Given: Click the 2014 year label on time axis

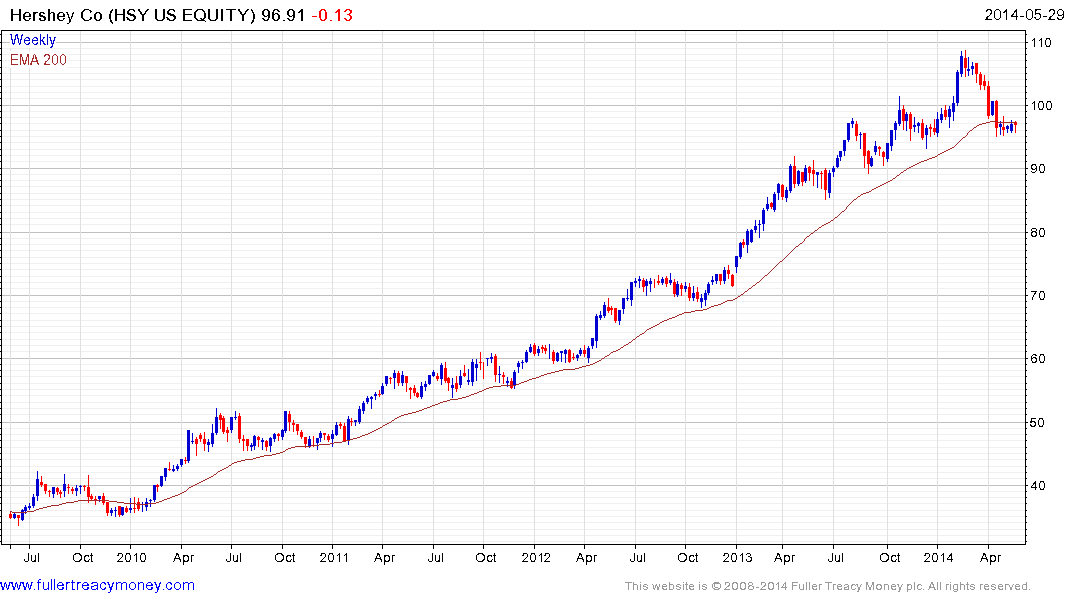Looking at the screenshot, I should [x=939, y=557].
